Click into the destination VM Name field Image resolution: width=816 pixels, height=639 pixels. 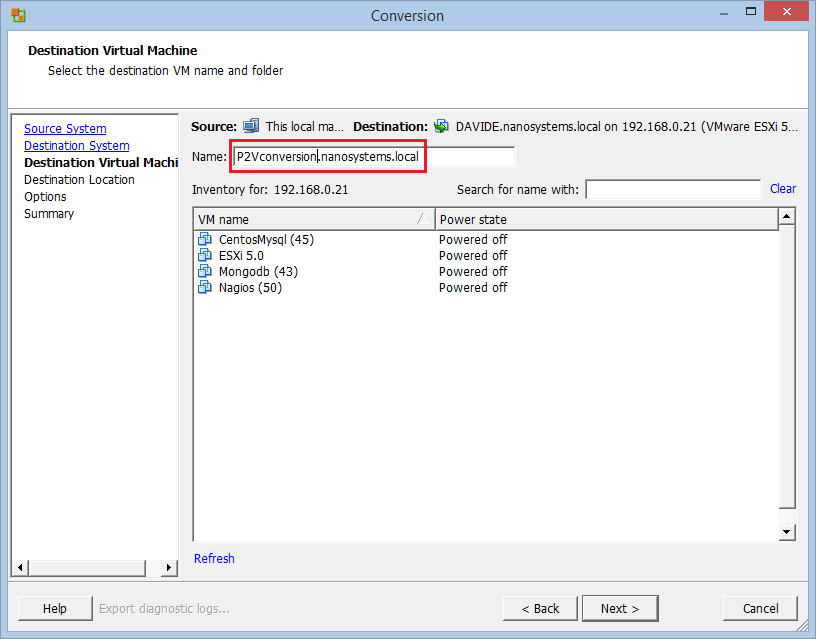[374, 157]
